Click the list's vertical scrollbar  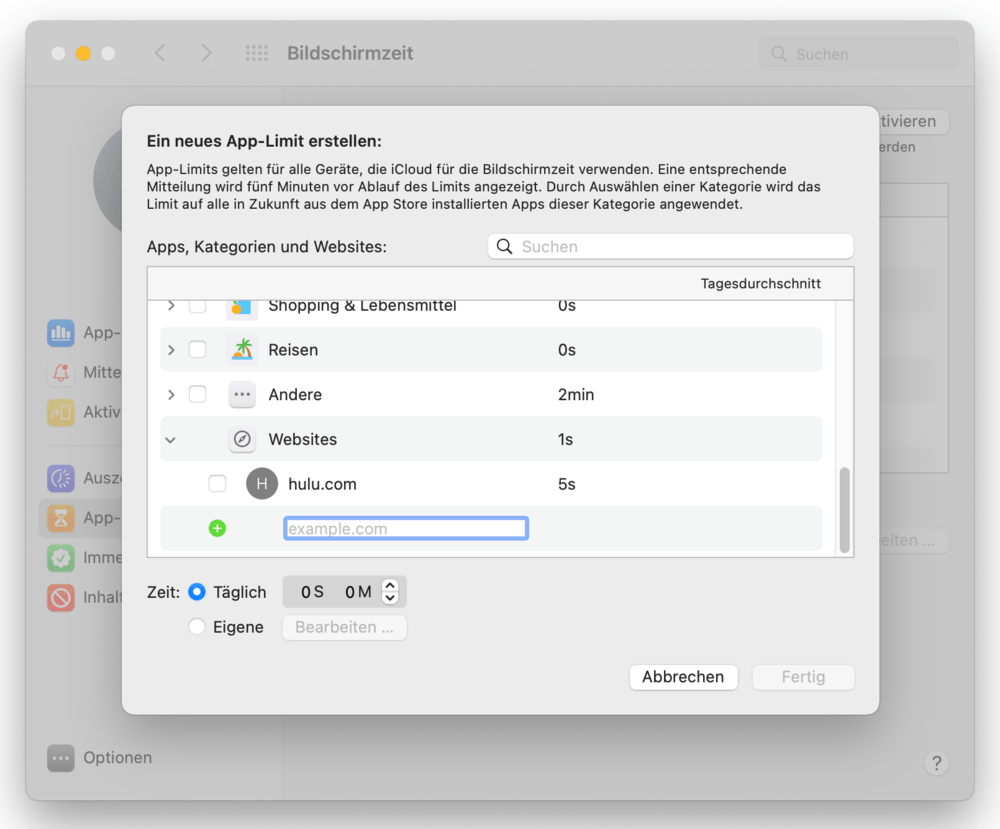845,510
